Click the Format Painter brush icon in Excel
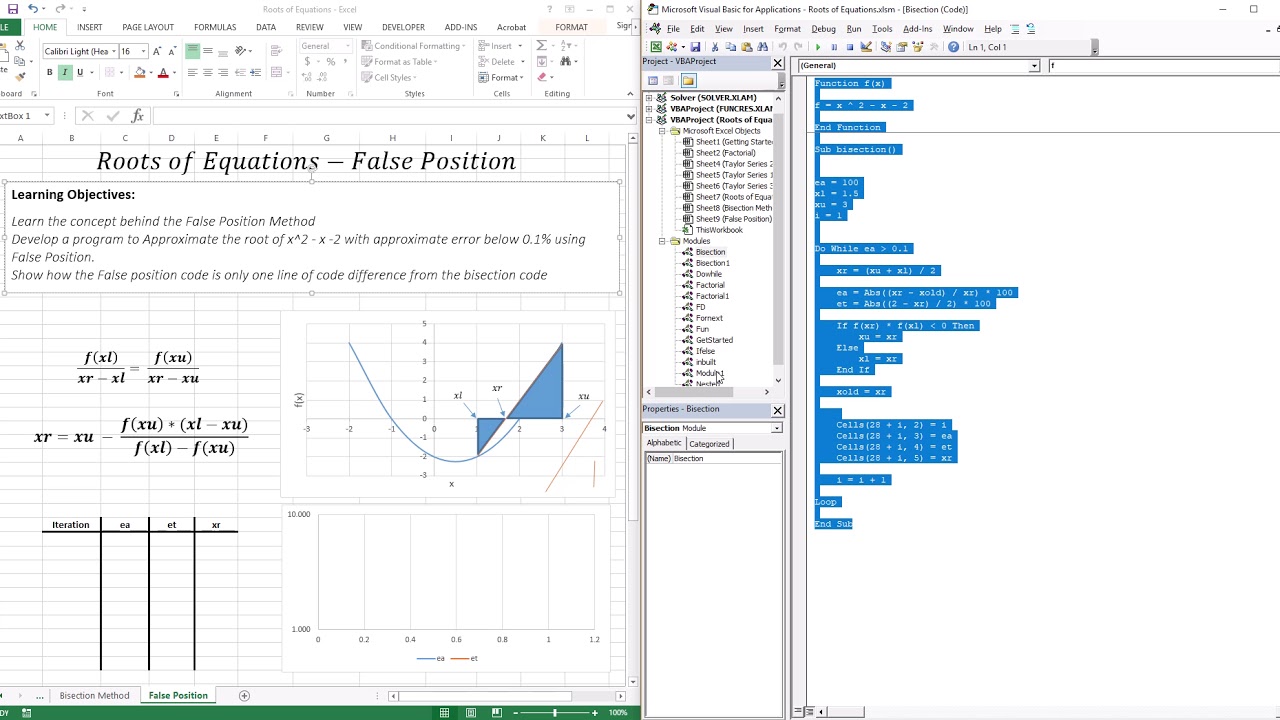Screen dimensions: 1280x720 tap(20, 76)
